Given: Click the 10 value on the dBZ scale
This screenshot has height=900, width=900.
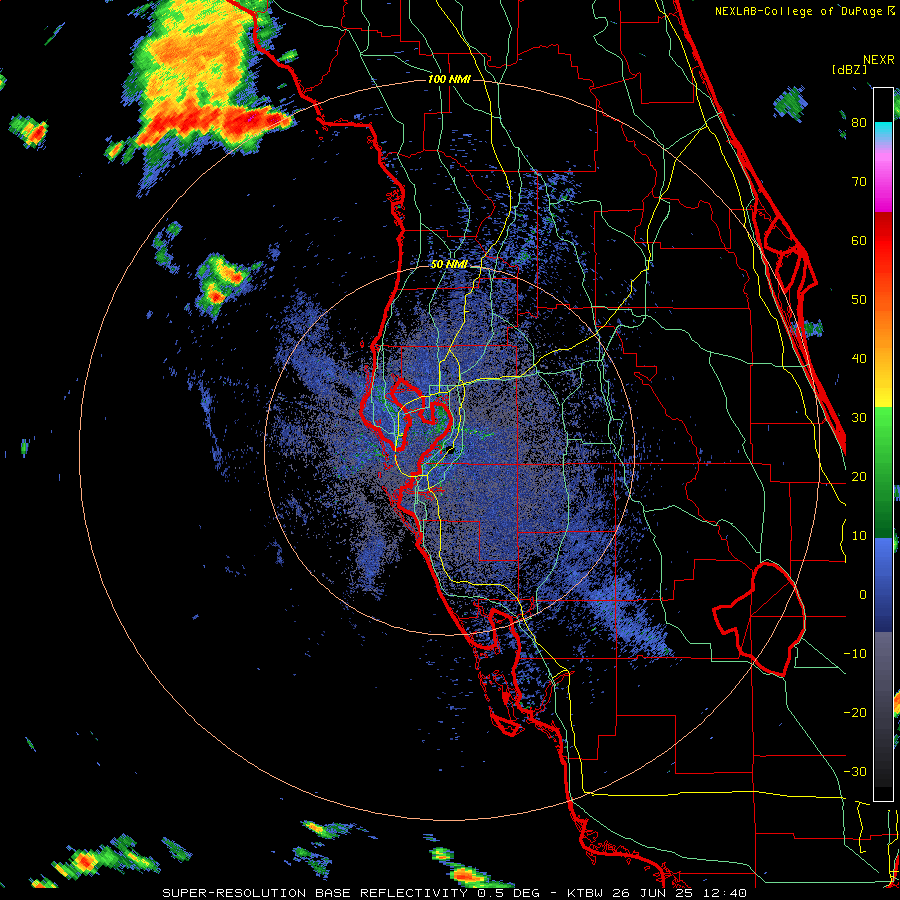Looking at the screenshot, I should pos(859,536).
